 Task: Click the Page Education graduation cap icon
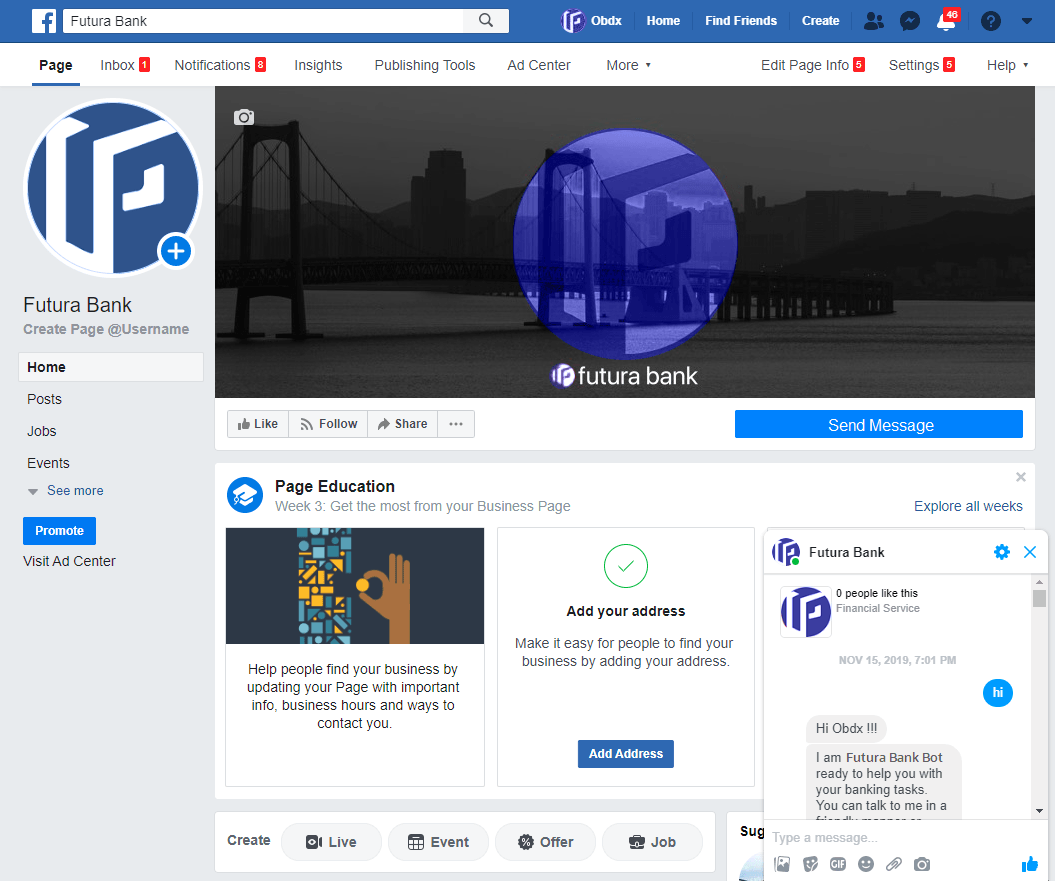pos(245,495)
